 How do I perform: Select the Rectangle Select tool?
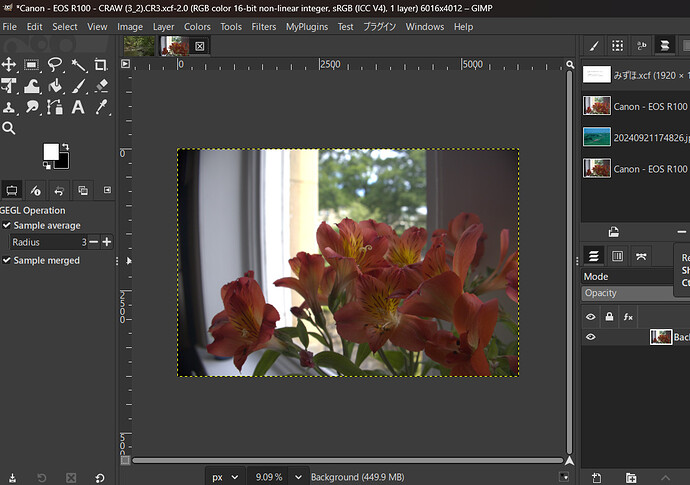coord(32,65)
